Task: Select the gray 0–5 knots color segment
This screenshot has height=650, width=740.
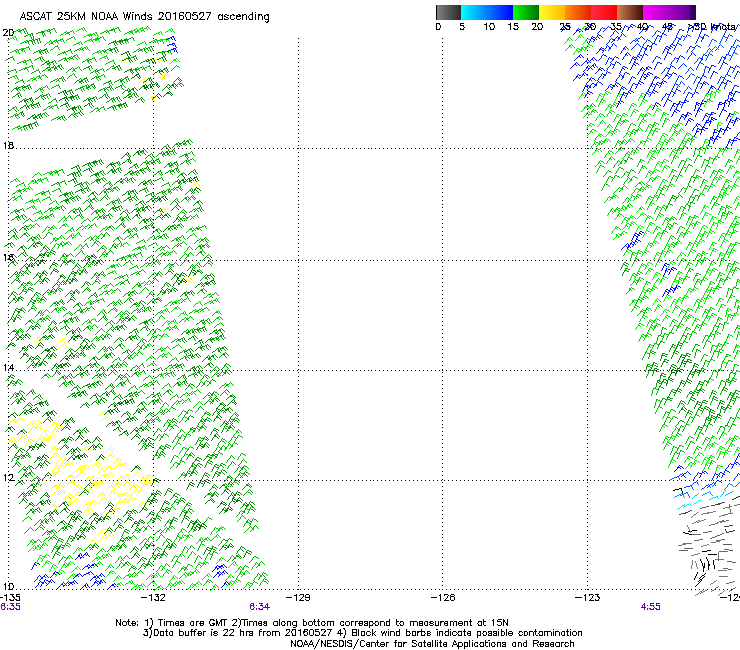Action: 448,12
